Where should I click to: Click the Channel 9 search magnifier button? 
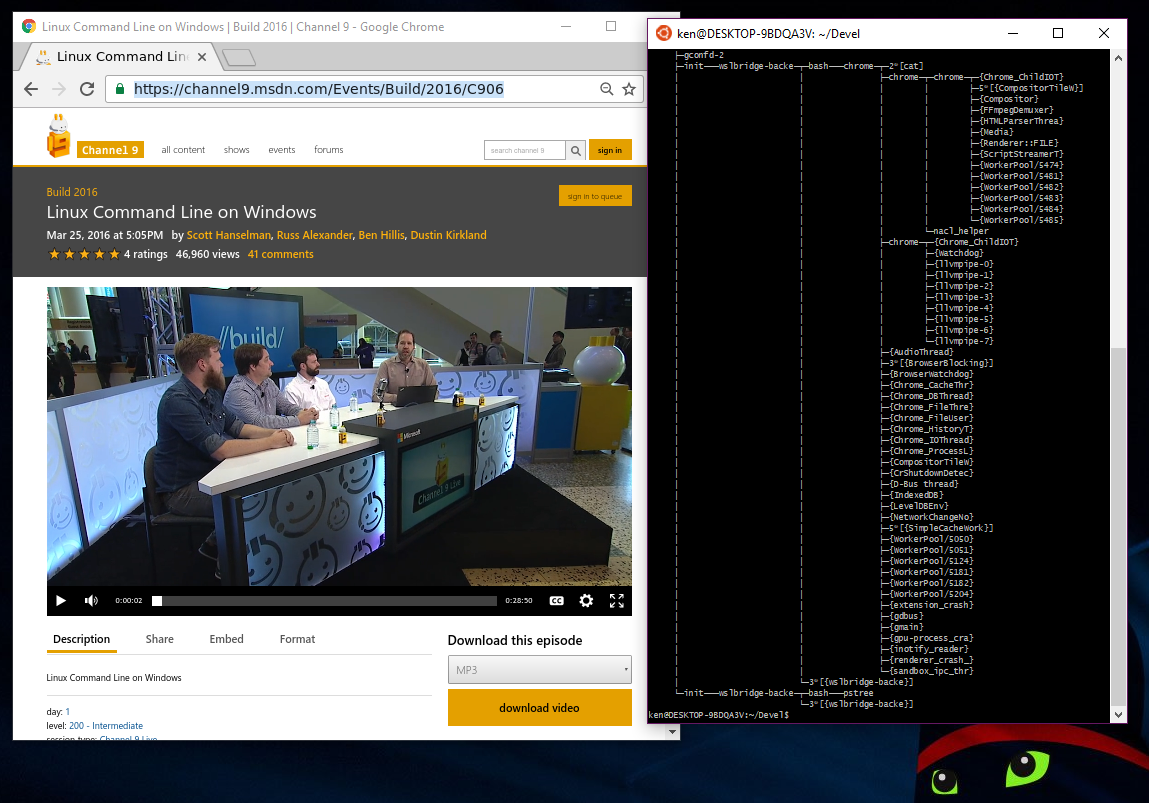pyautogui.click(x=576, y=150)
